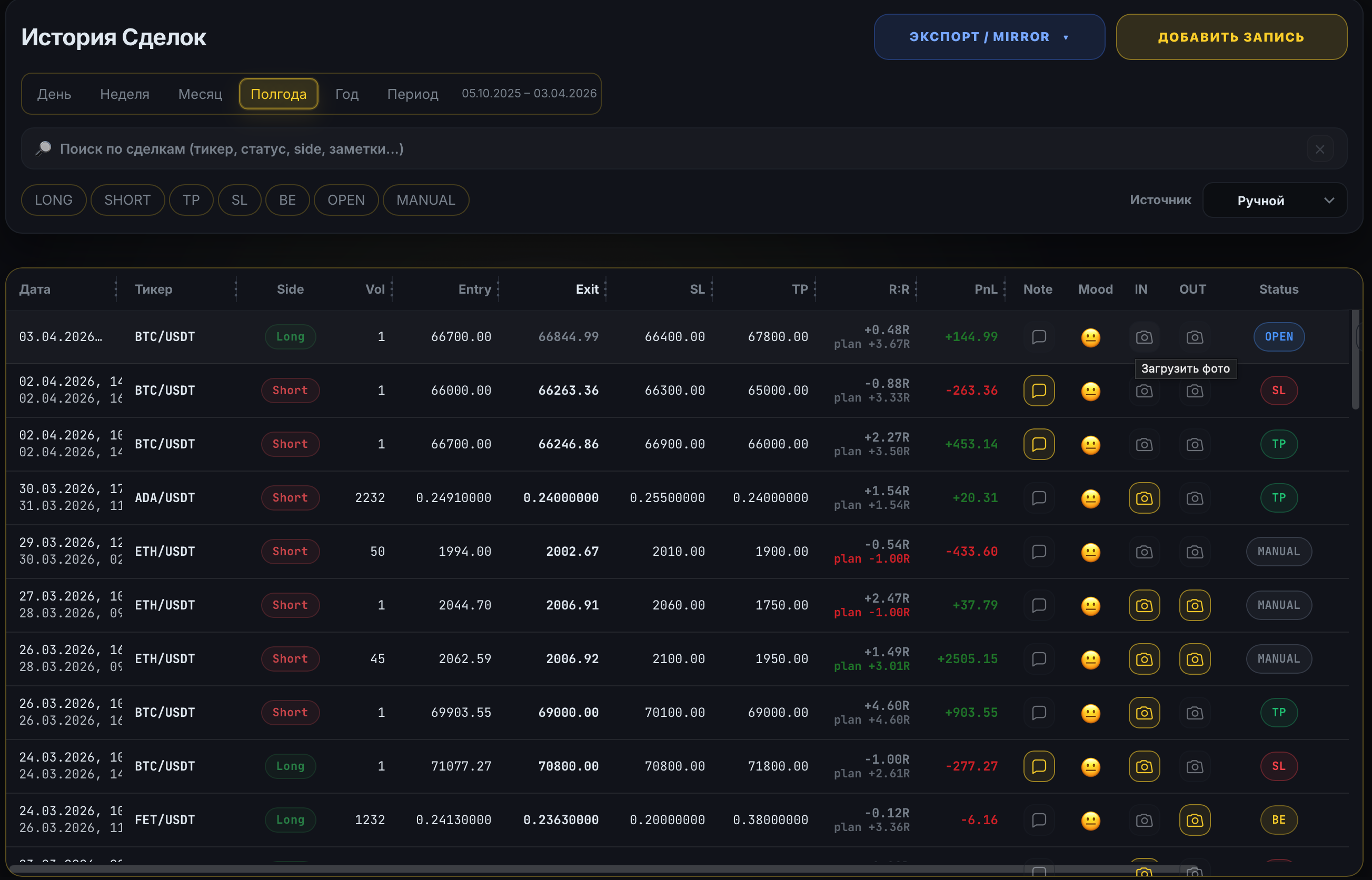
Task: Click highlighted note icon on BTC/USDT SL -263.36 row
Action: tap(1038, 391)
